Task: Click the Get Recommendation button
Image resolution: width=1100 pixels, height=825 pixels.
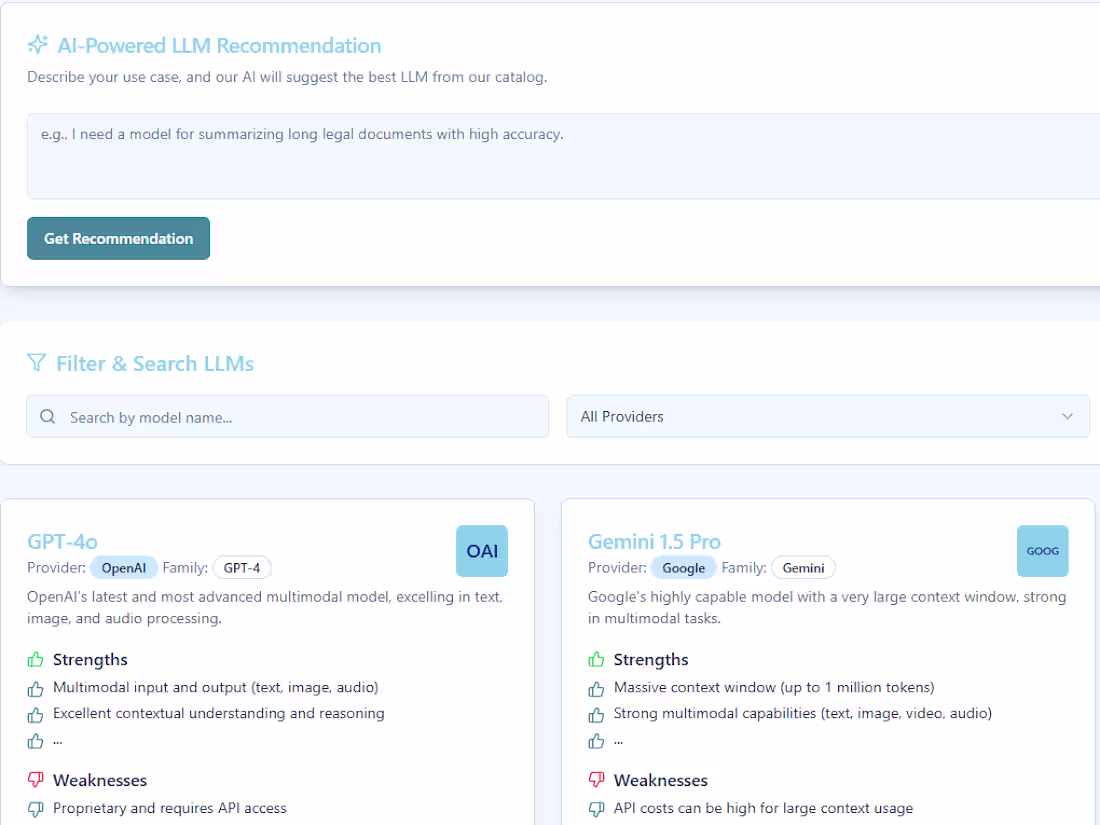Action: [118, 238]
